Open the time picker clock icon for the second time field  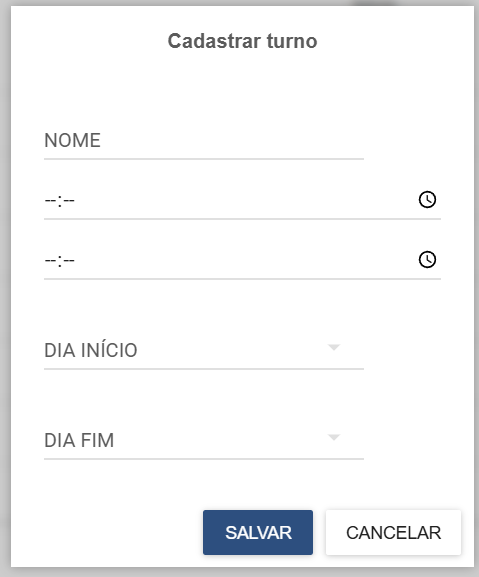427,260
